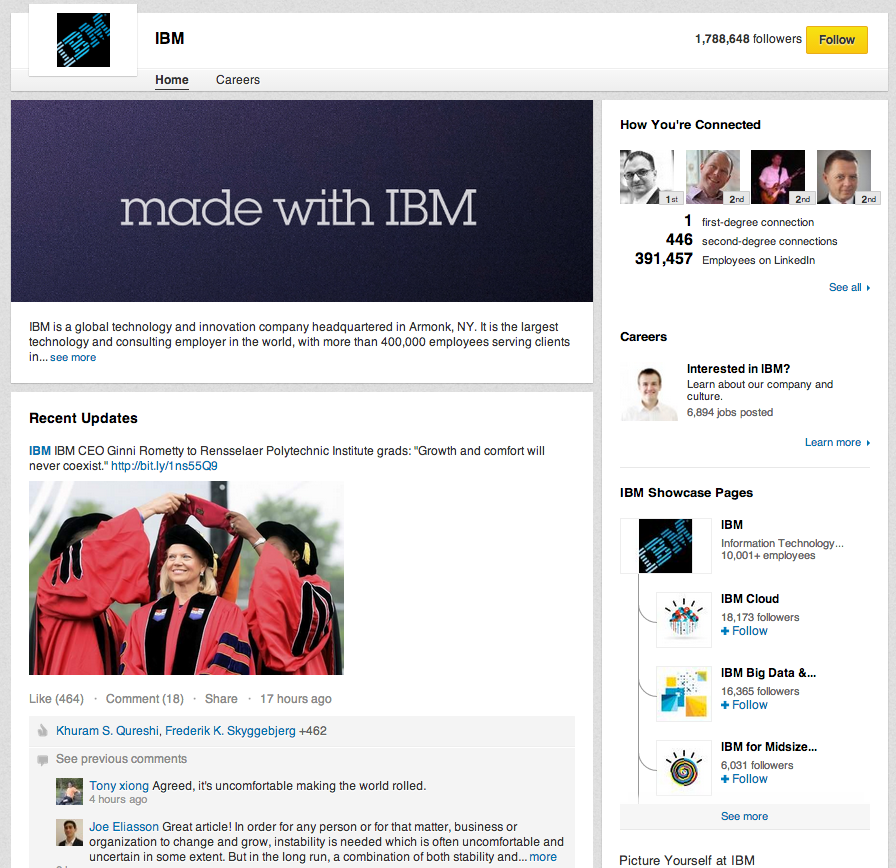Follow the IBM Cloud page
This screenshot has width=896, height=868.
click(744, 631)
